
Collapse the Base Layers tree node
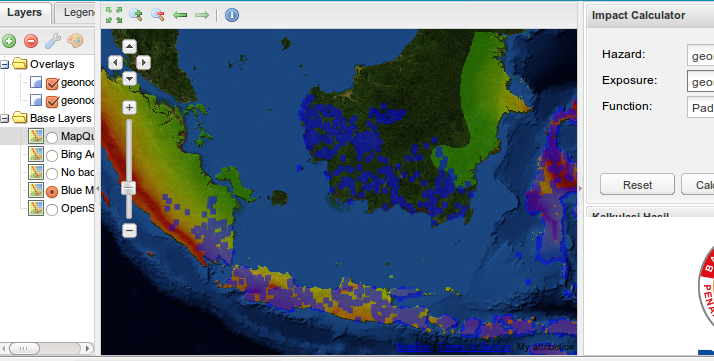[4, 119]
